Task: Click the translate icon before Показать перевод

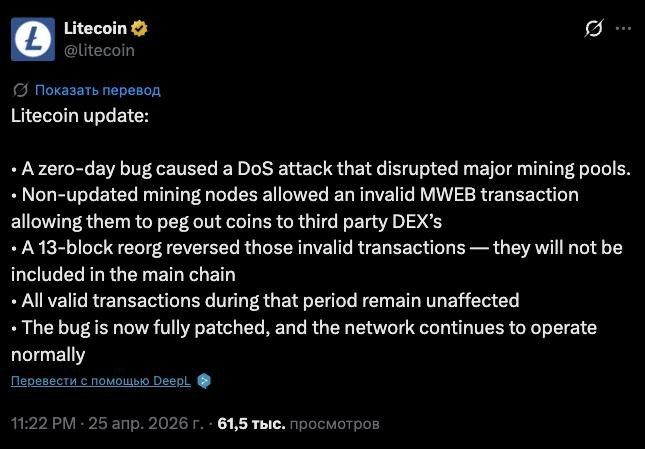Action: [21, 90]
